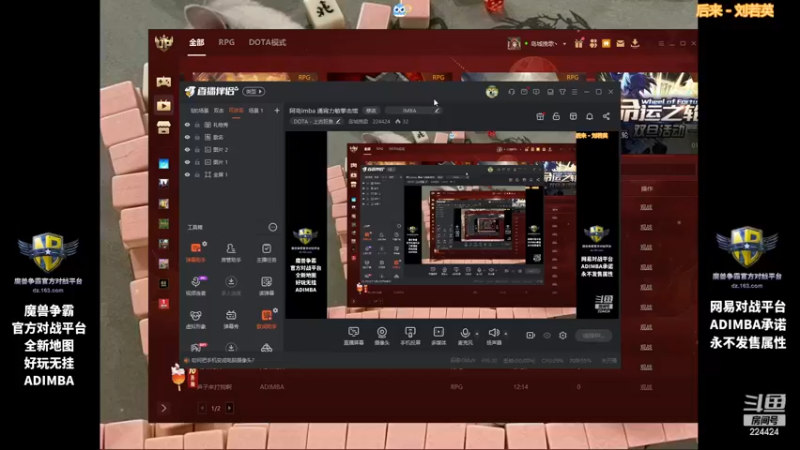Screen dimensions: 800x450
Task: Click the 修改 button beside room title
Action: (x=371, y=111)
